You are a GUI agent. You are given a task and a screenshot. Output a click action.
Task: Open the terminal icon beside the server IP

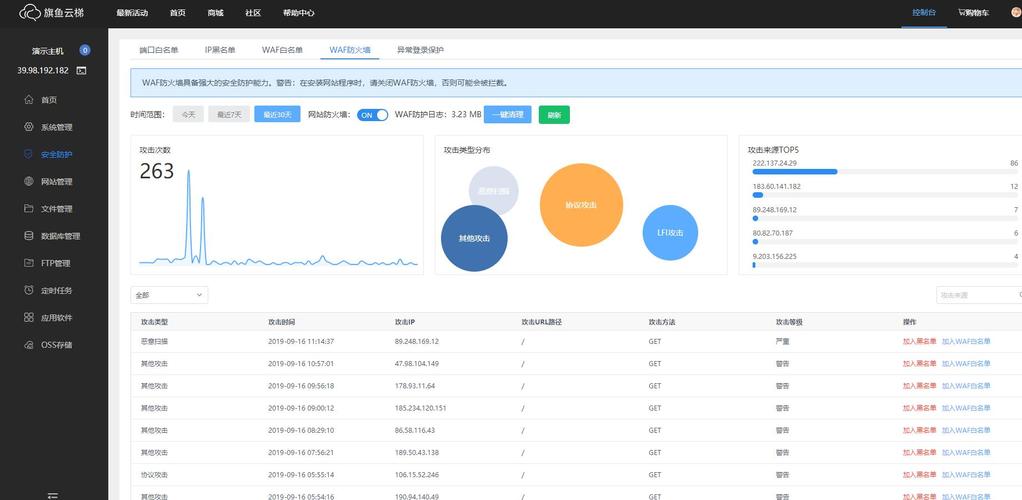click(x=81, y=70)
